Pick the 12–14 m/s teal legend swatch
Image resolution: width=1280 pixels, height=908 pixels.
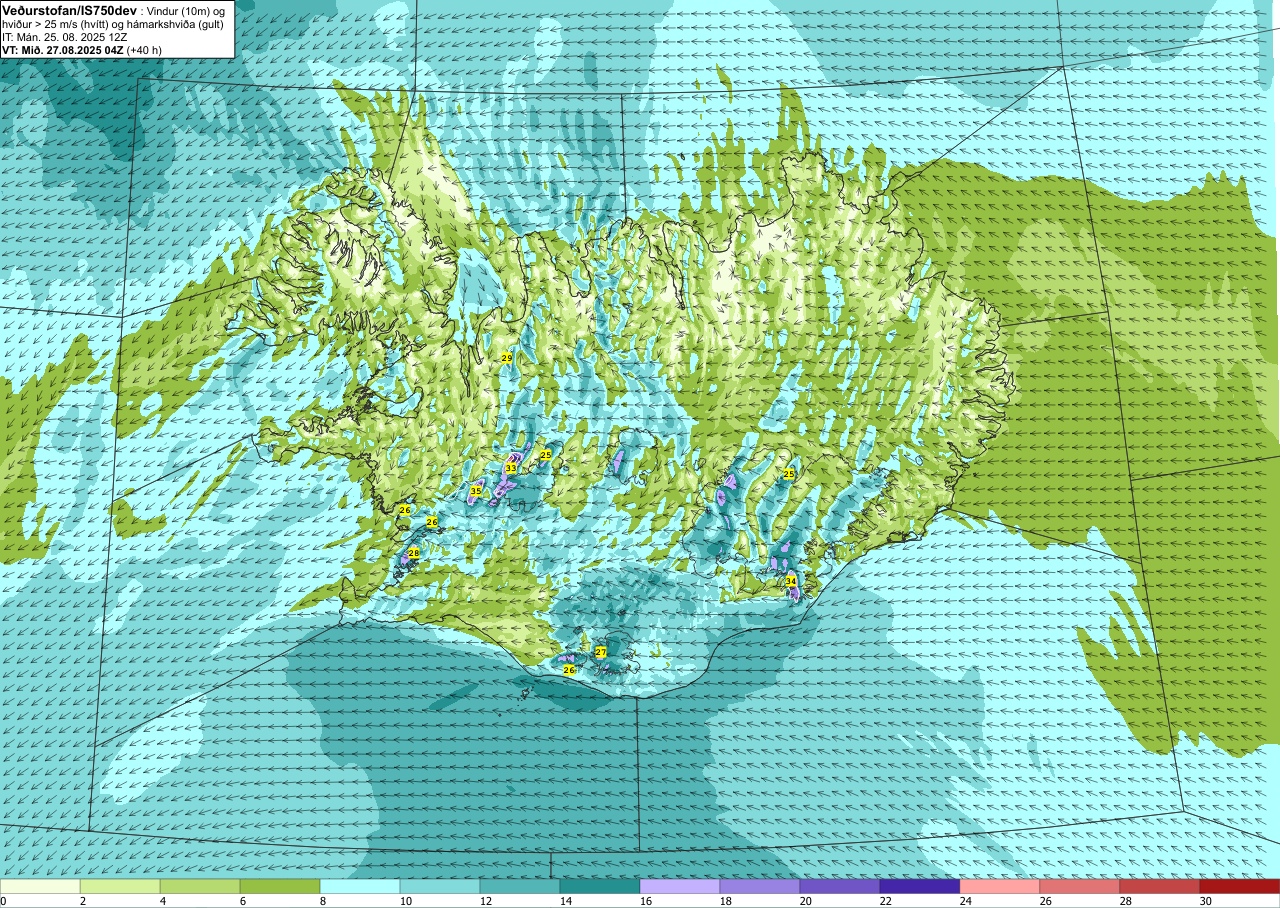pyautogui.click(x=520, y=886)
